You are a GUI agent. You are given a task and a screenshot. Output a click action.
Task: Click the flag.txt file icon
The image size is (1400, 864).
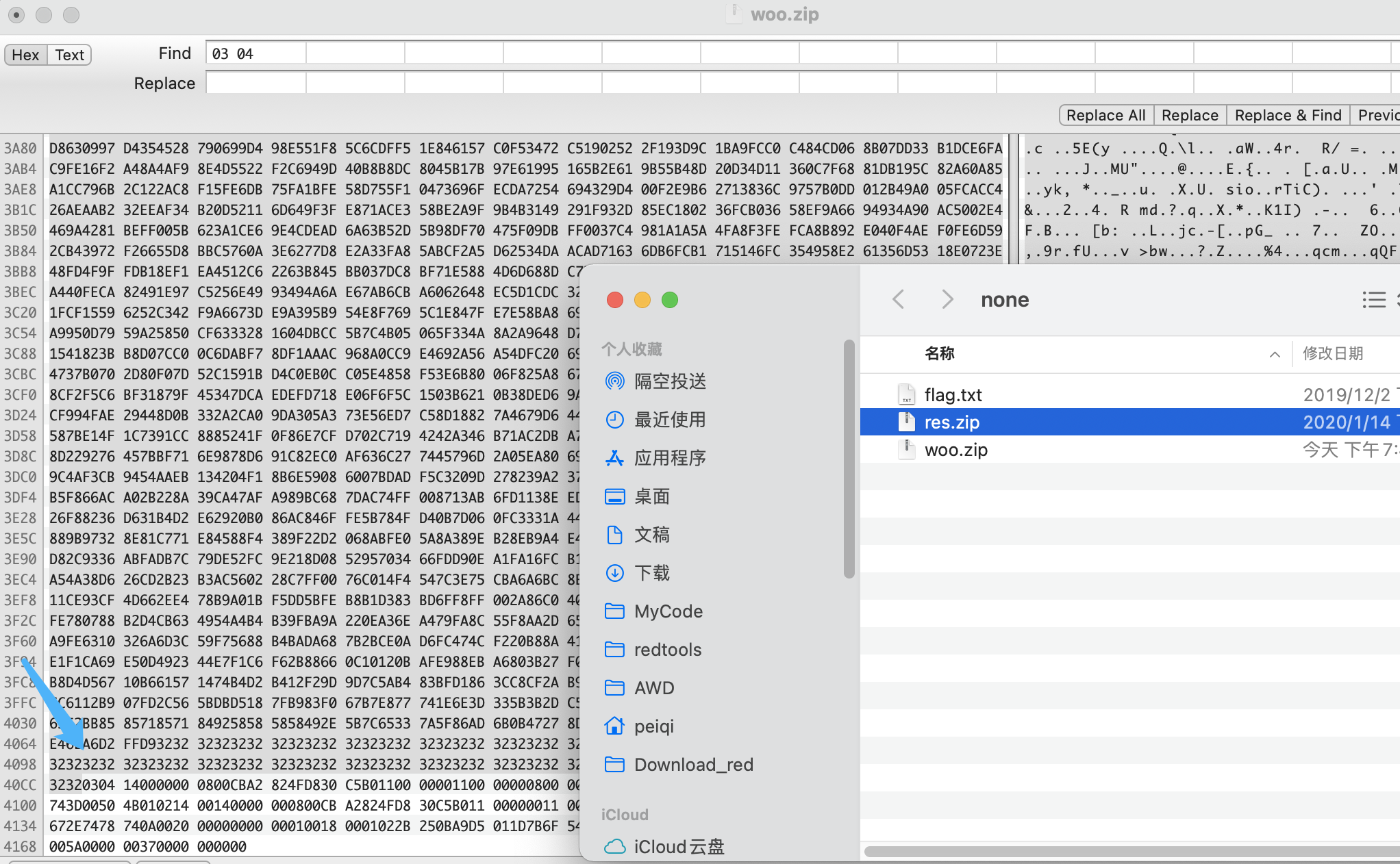(x=906, y=394)
